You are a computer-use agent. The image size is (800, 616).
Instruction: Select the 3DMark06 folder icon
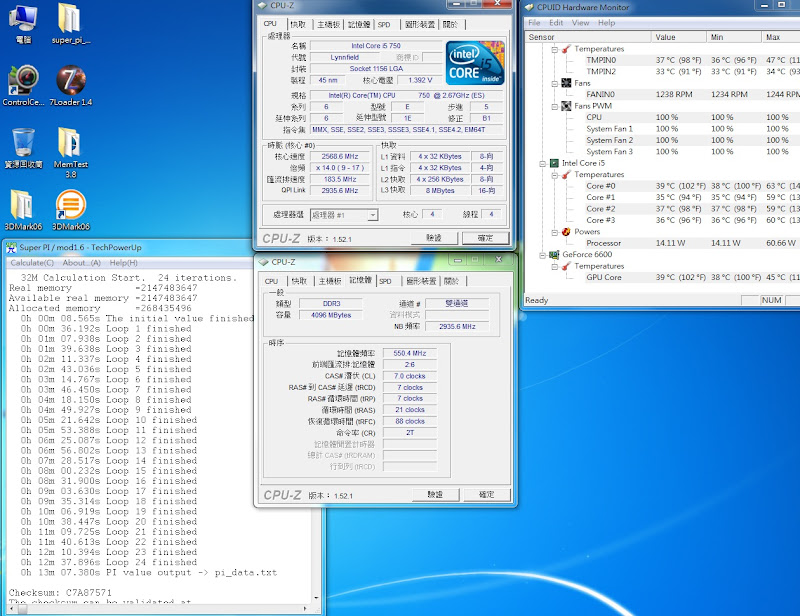click(x=23, y=210)
